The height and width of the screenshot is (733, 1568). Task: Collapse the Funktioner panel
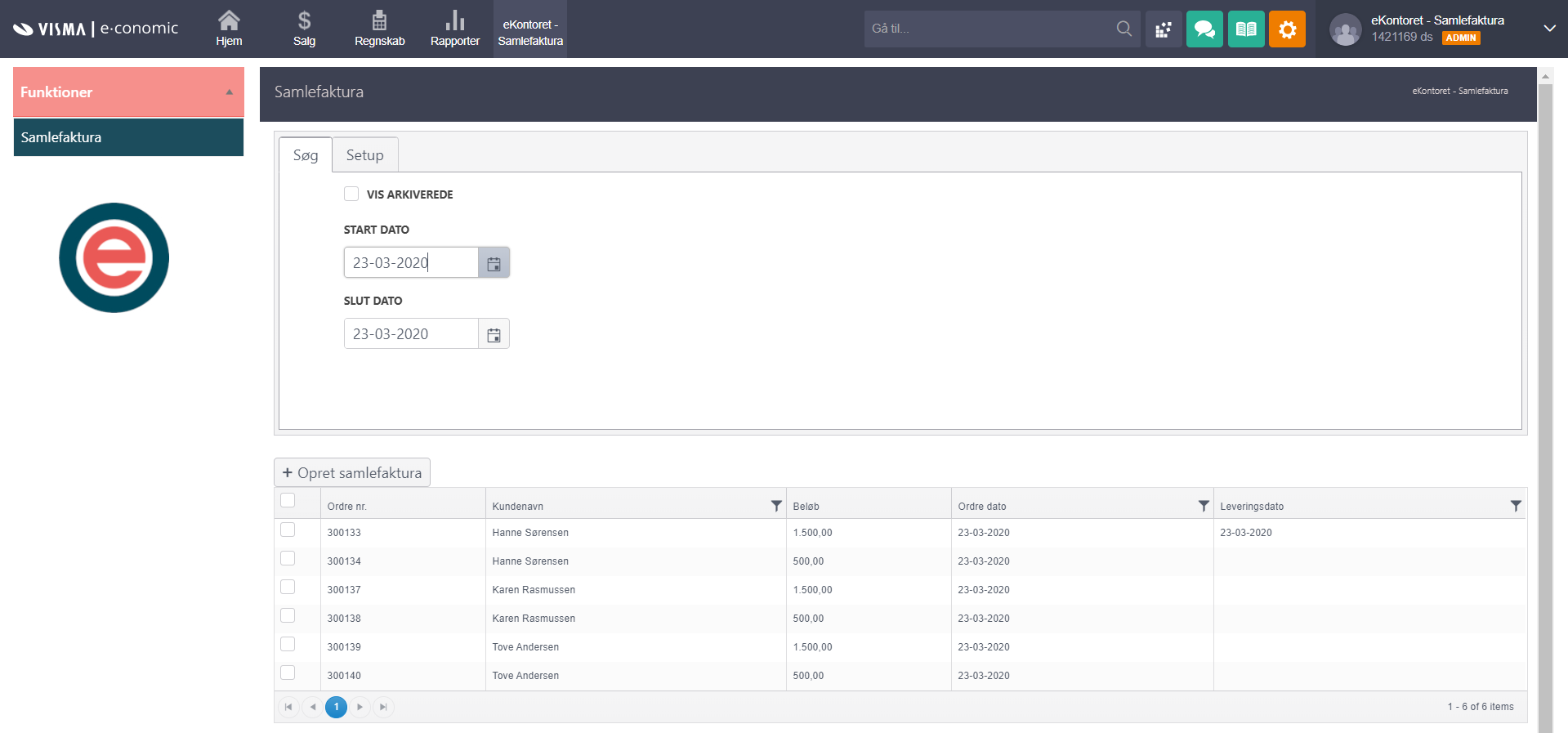(x=230, y=92)
